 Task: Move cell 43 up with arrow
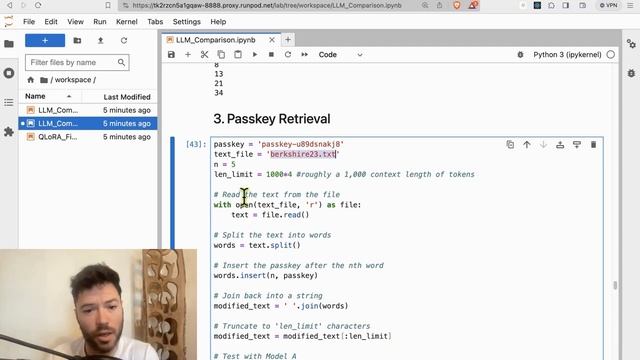pos(527,144)
